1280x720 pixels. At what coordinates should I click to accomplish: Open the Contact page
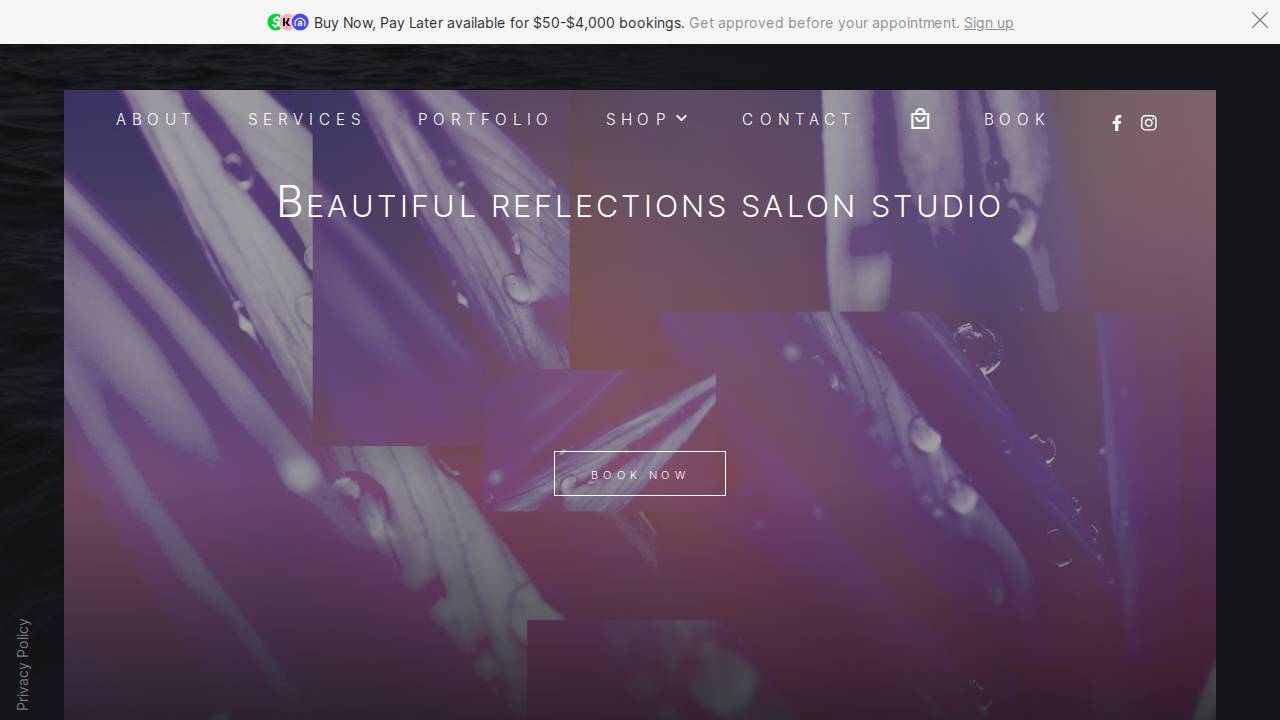798,119
